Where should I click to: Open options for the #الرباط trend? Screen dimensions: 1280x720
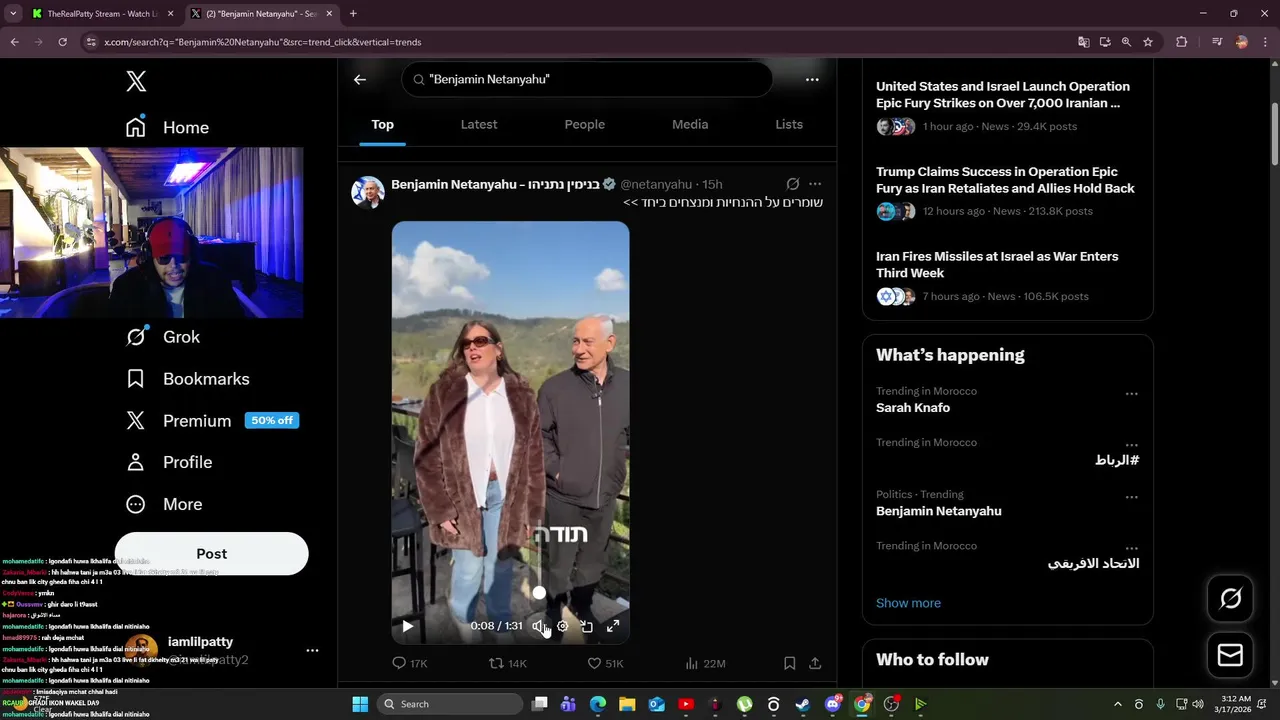point(1132,445)
